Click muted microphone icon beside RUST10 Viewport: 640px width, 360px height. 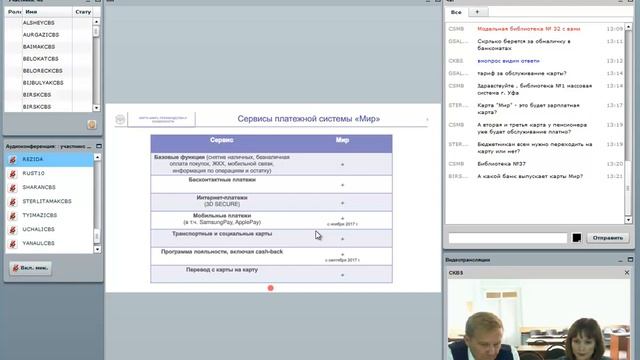coord(13,174)
